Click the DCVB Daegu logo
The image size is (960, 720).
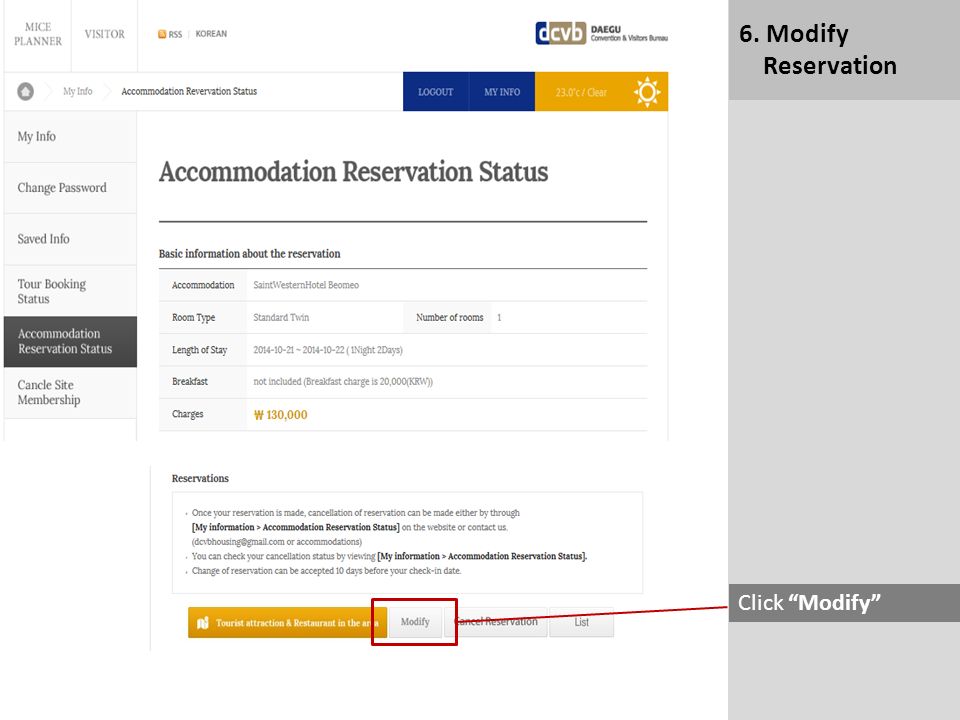tap(601, 33)
